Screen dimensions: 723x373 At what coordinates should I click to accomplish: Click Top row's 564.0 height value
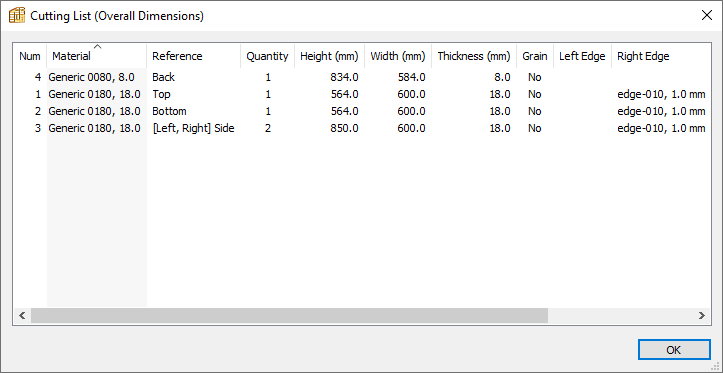[x=344, y=95]
